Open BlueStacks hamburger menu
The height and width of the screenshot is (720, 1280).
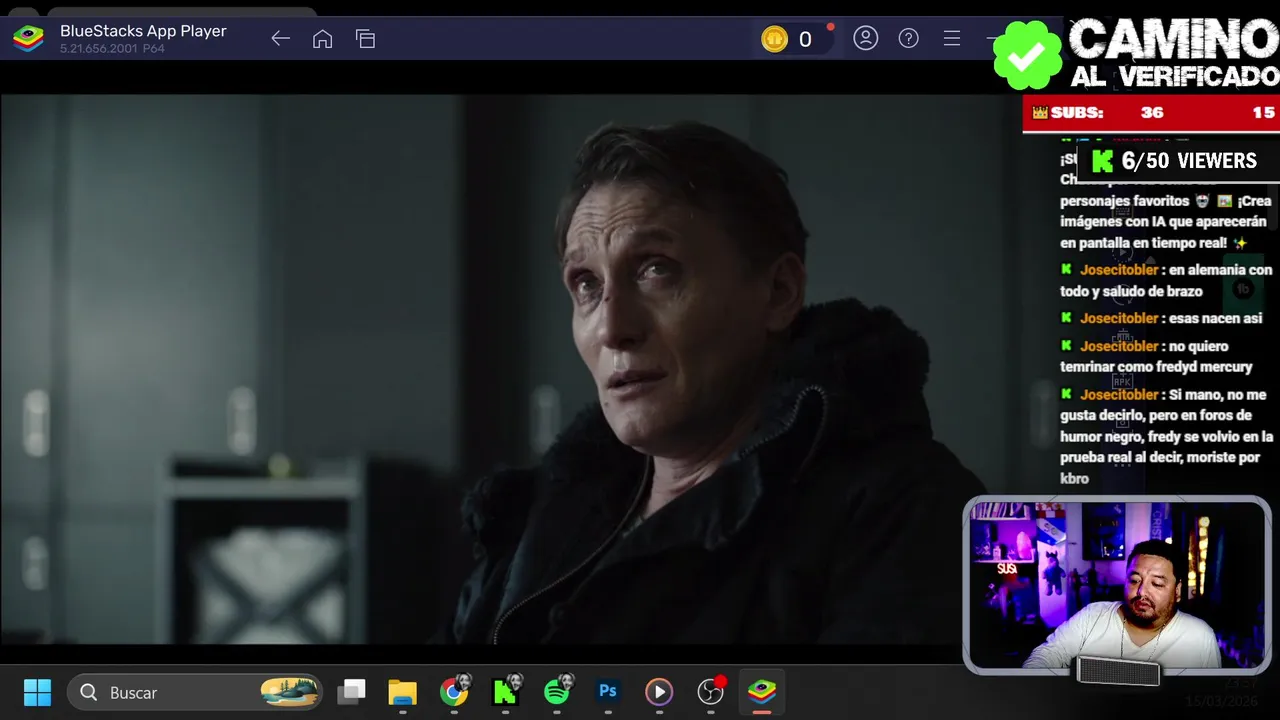[951, 38]
